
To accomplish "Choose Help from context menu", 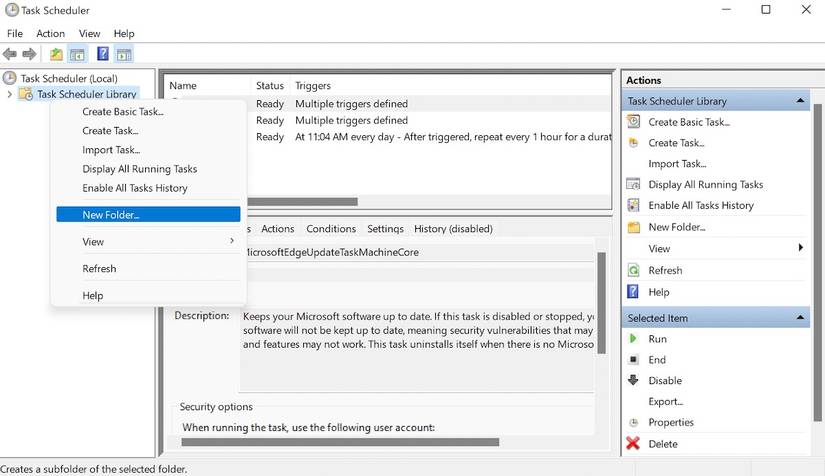I will [x=148, y=296].
